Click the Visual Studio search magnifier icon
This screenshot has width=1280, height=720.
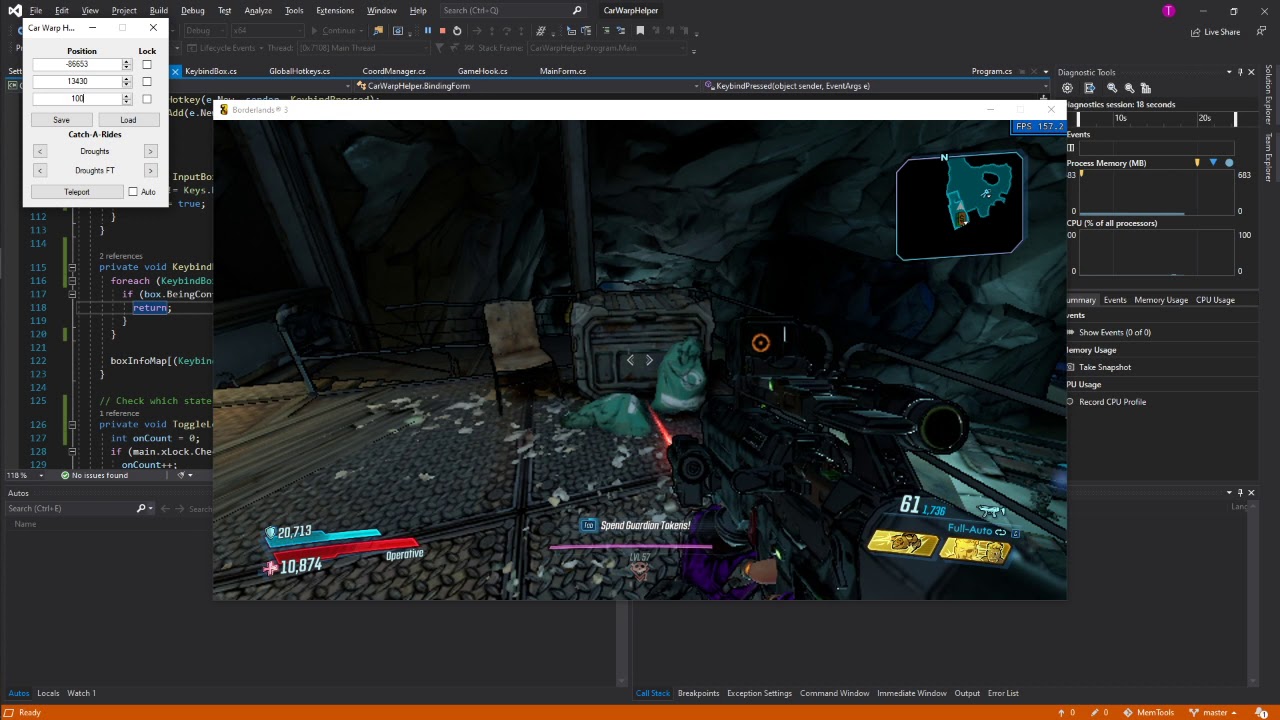click(x=577, y=10)
